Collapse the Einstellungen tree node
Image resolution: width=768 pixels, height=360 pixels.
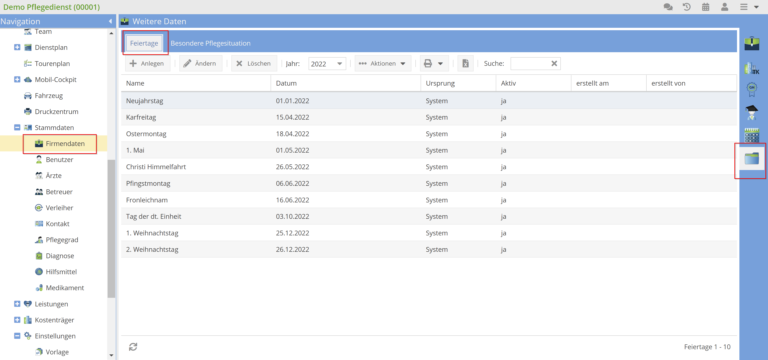point(17,336)
